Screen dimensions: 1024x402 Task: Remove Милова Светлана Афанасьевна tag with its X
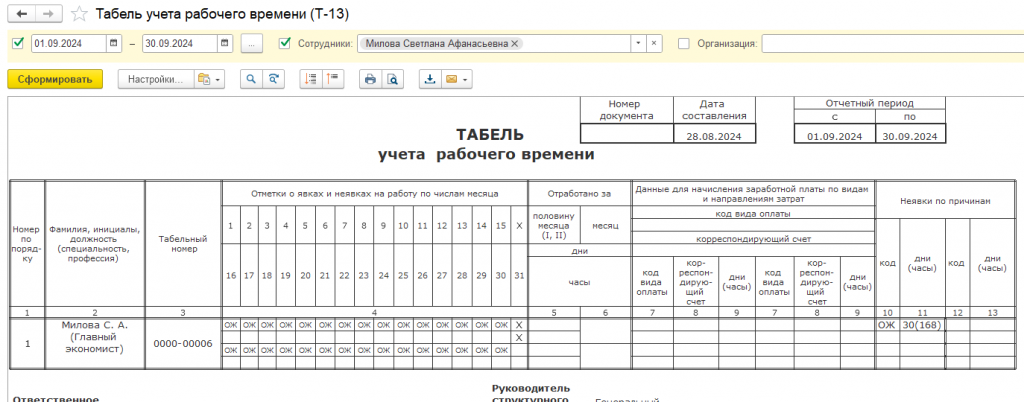(x=515, y=44)
